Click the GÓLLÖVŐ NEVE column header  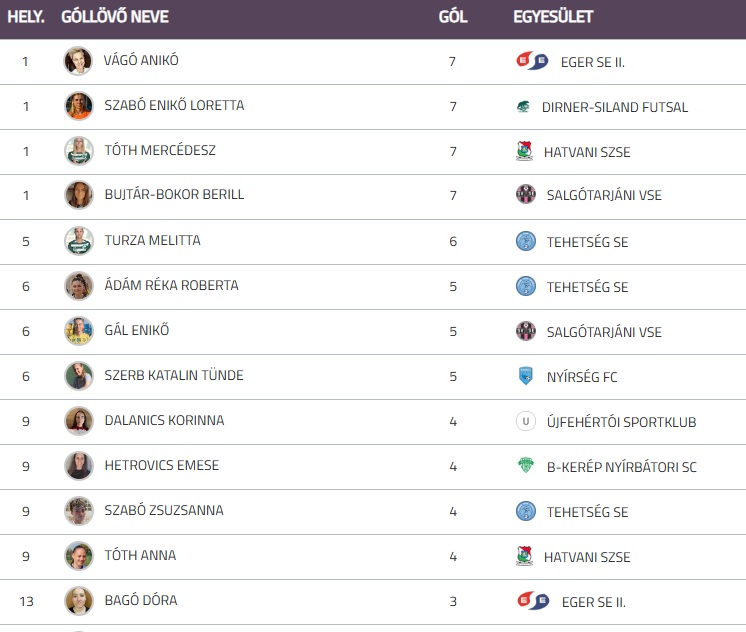pyautogui.click(x=115, y=17)
